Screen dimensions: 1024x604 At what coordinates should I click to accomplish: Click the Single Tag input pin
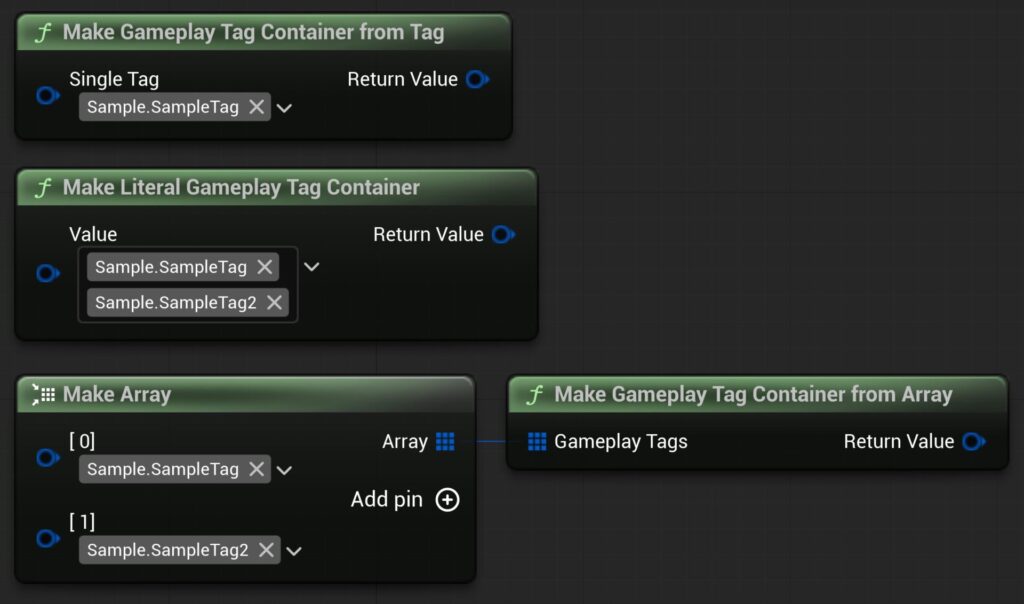pyautogui.click(x=47, y=96)
